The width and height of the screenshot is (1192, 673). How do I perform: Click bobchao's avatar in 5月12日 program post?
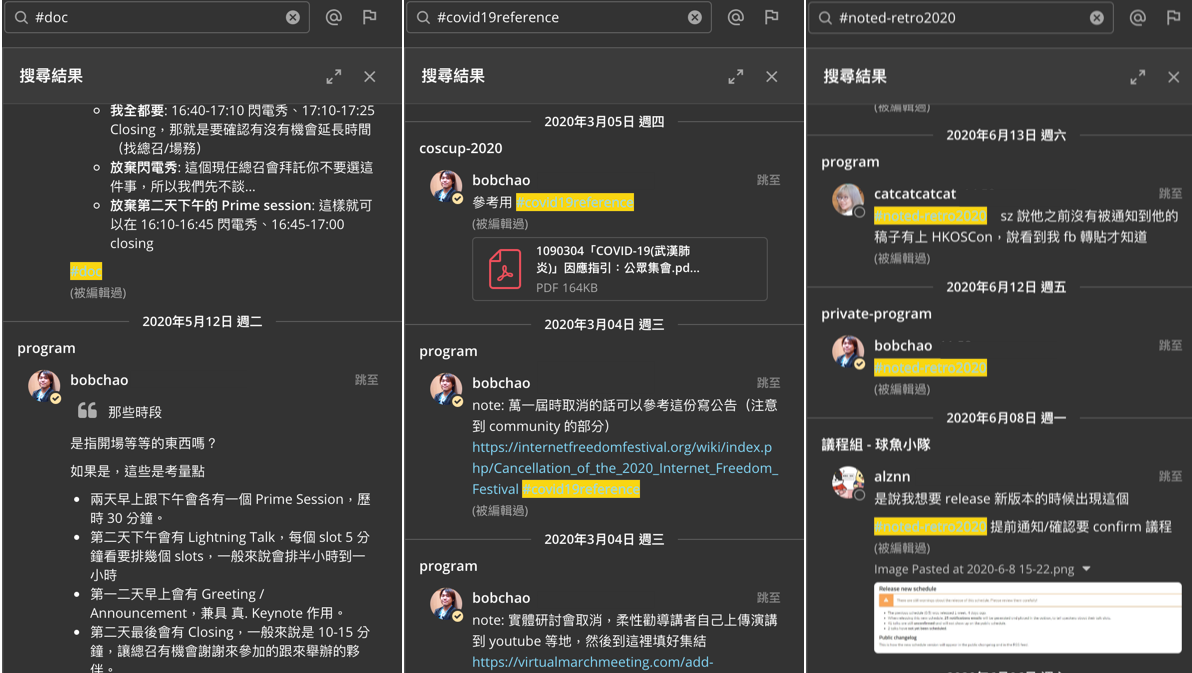(44, 386)
